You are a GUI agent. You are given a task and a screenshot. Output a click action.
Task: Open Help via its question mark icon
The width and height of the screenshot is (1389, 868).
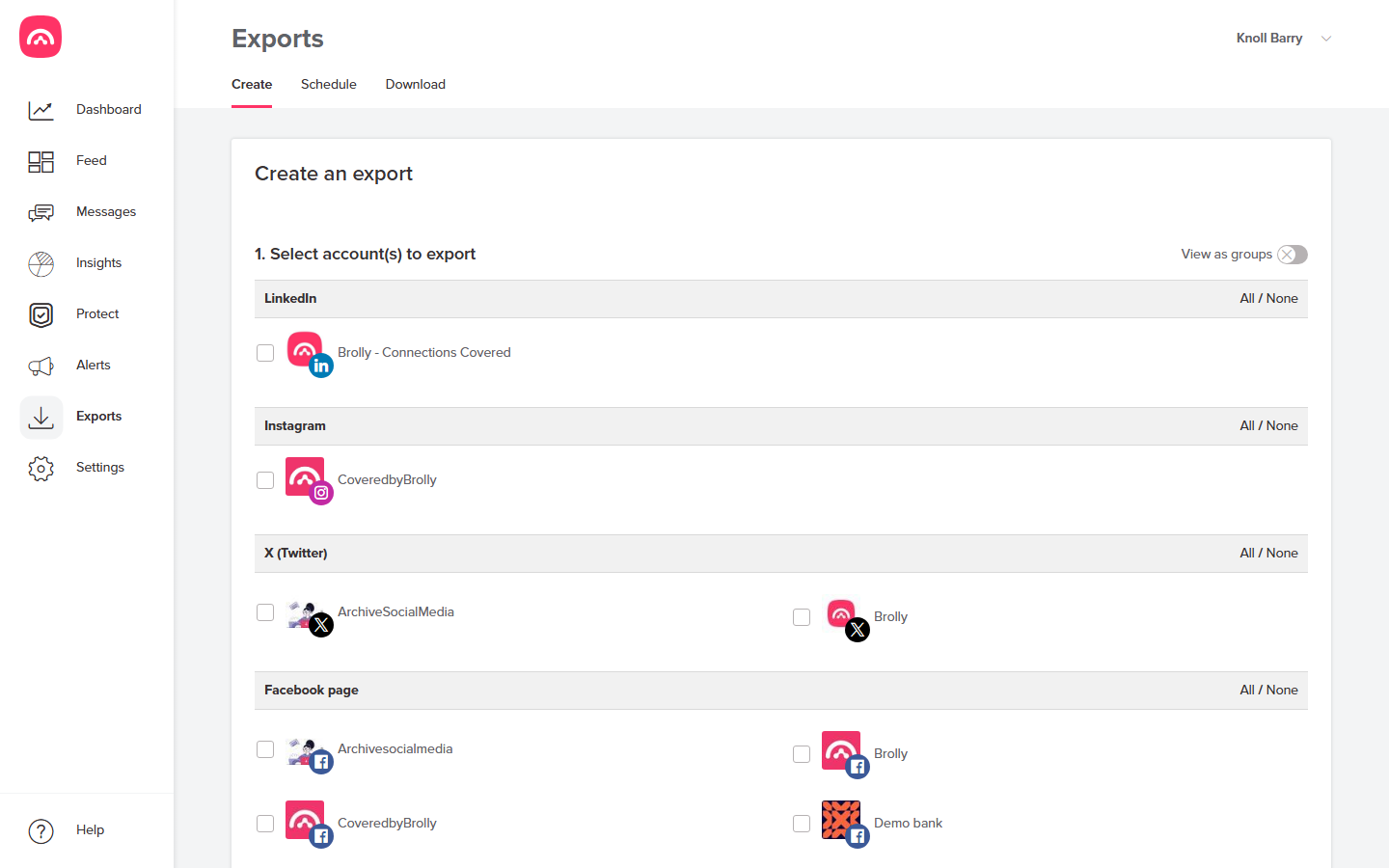tap(41, 830)
